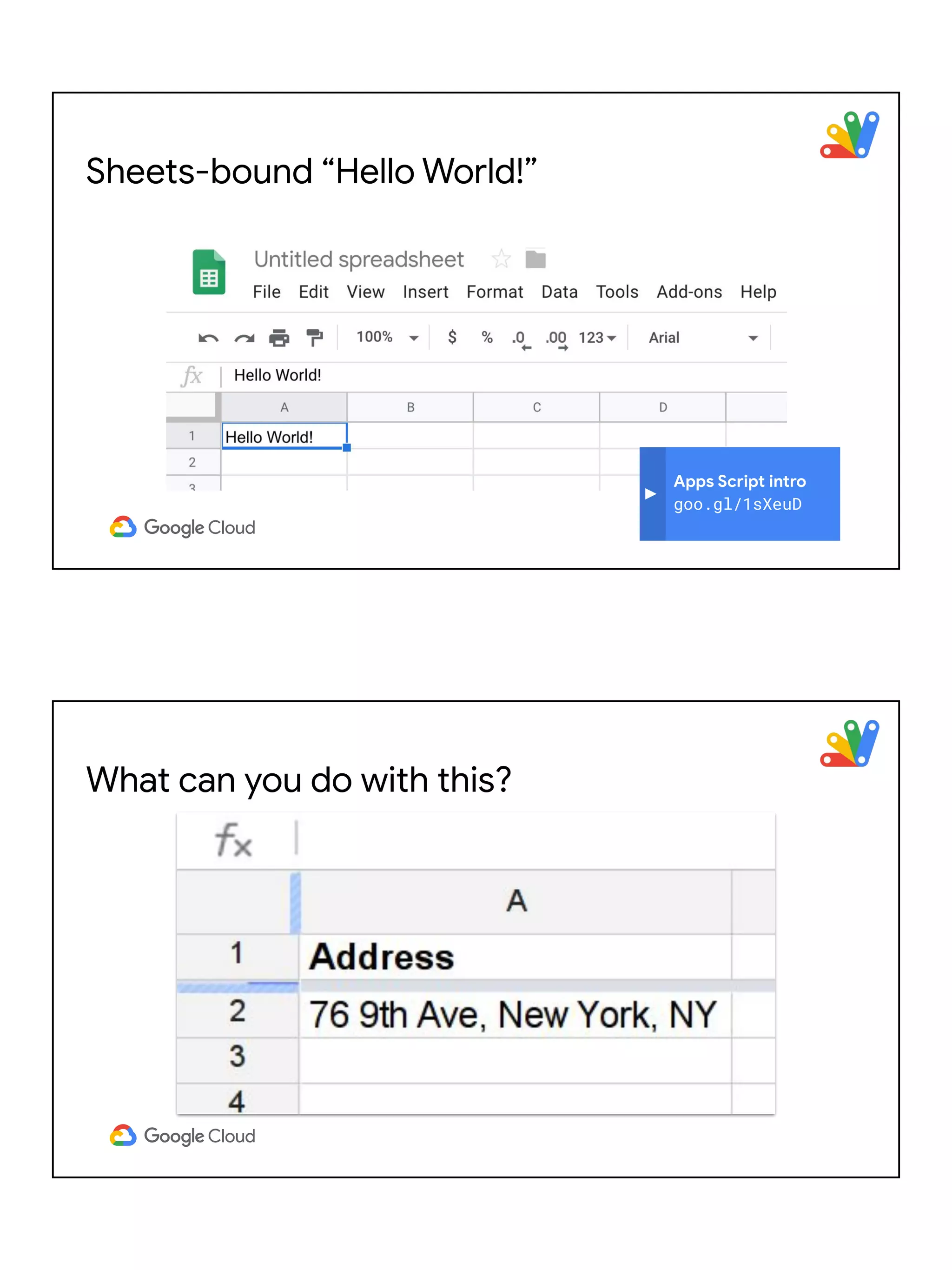Select the Paint format tool
This screenshot has width=952, height=1270.
[x=314, y=338]
